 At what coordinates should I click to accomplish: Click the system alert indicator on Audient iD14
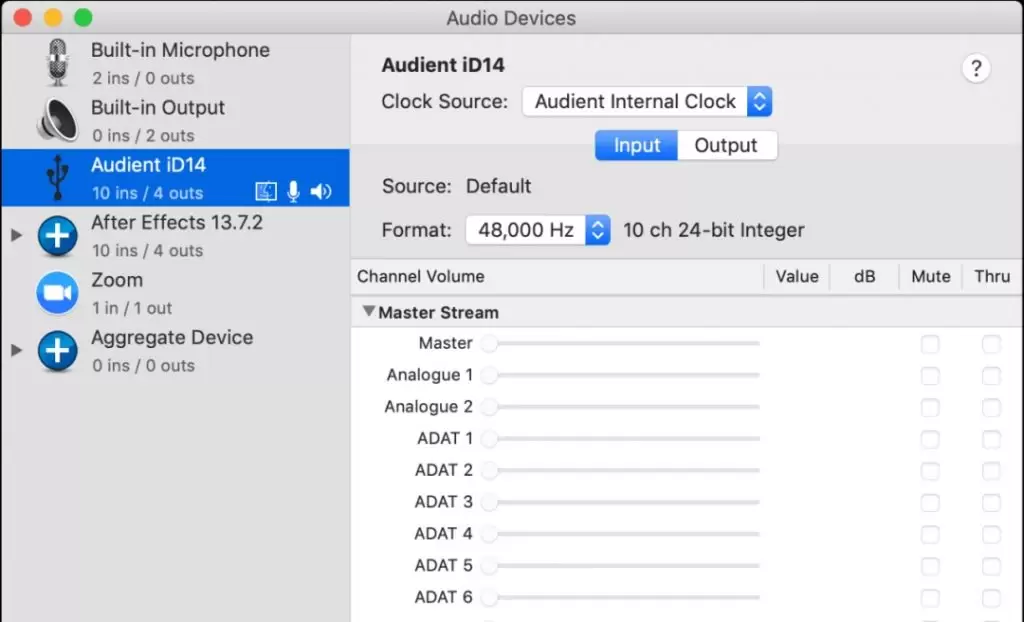coord(266,192)
